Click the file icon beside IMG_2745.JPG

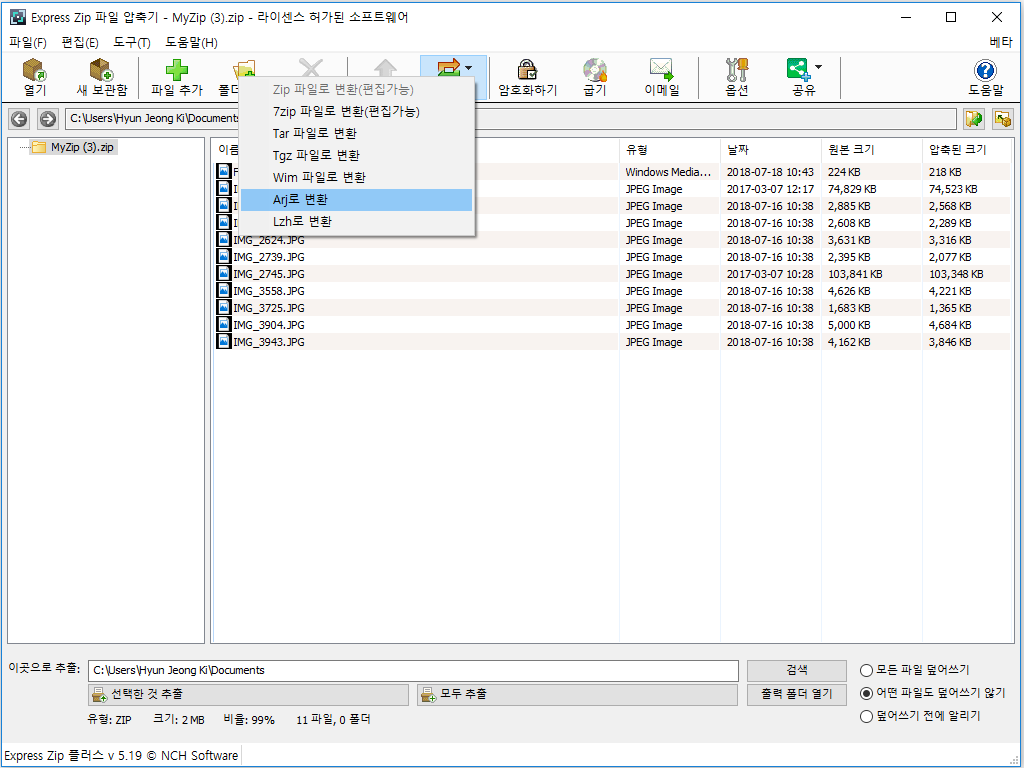pos(224,273)
